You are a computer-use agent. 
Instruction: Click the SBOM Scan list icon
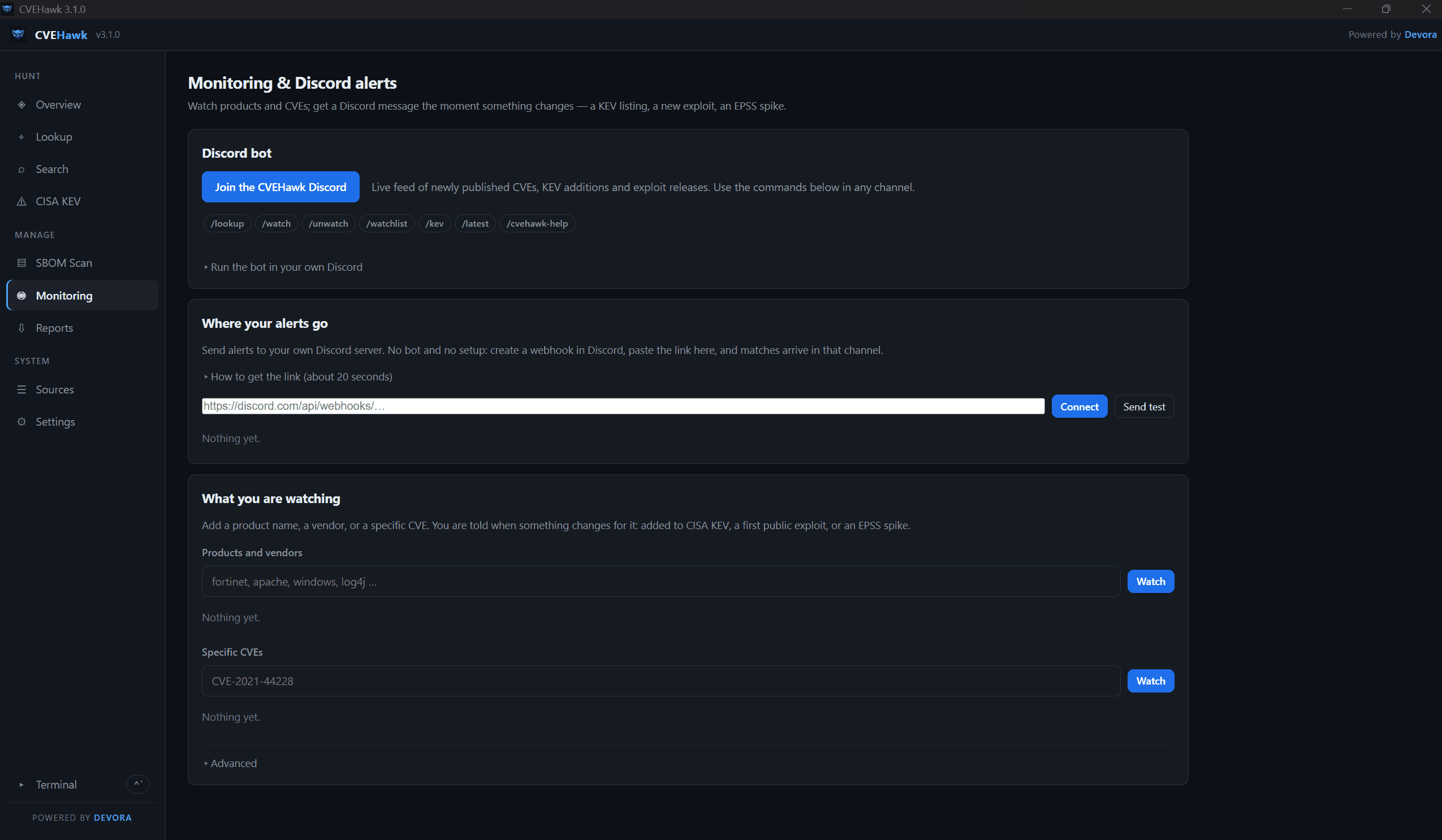21,263
